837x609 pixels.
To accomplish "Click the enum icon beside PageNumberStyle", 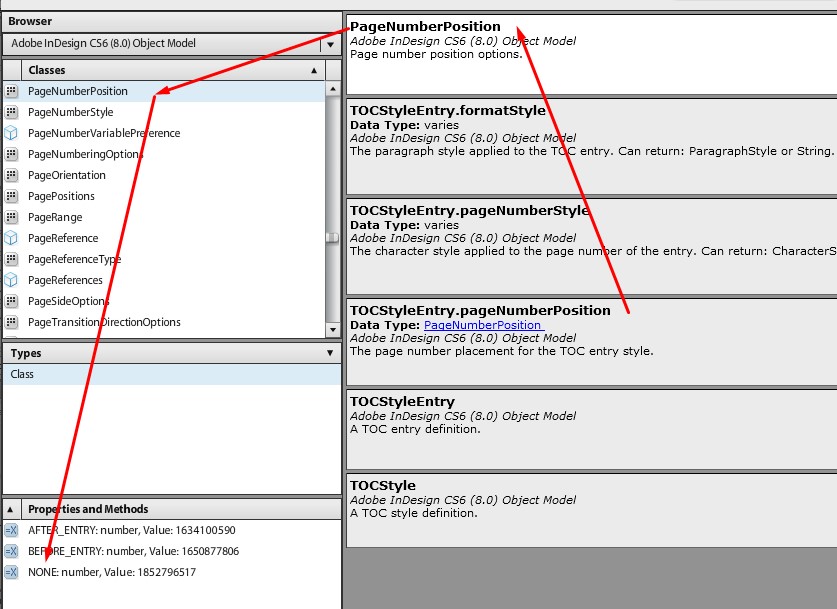I will click(11, 112).
